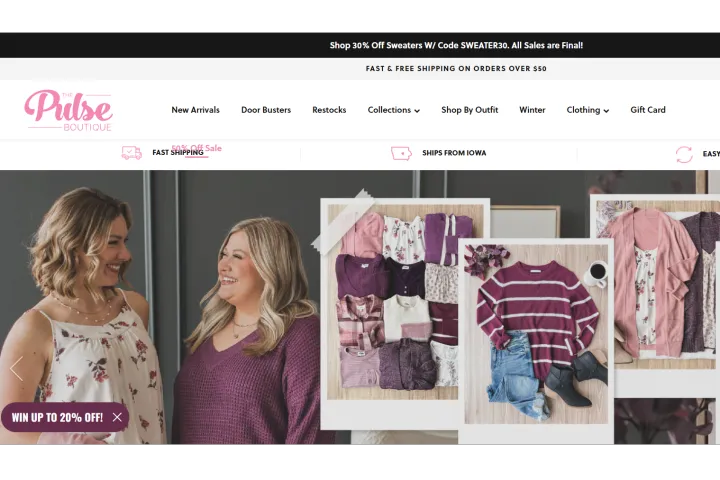Select the Winter menu item
720x480 pixels.
(532, 110)
